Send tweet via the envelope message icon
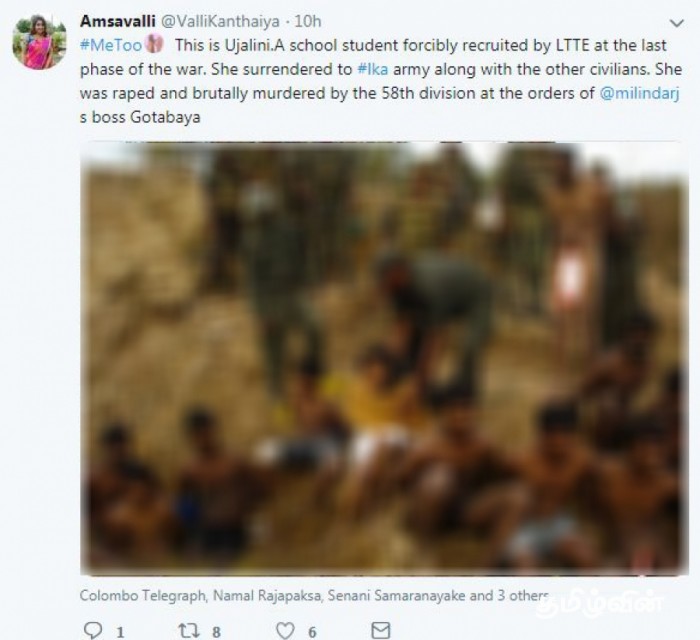700x640 pixels. point(380,629)
